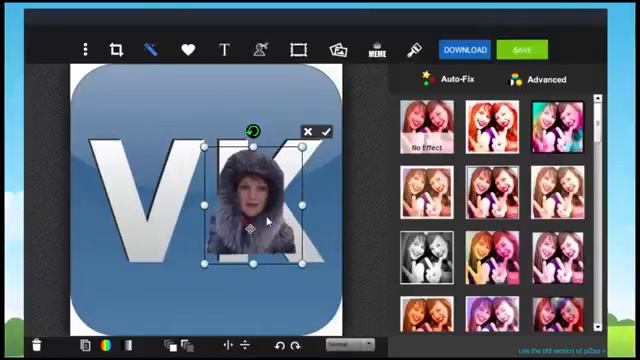Delete the object with trash icon
The width and height of the screenshot is (640, 360).
coord(37,345)
